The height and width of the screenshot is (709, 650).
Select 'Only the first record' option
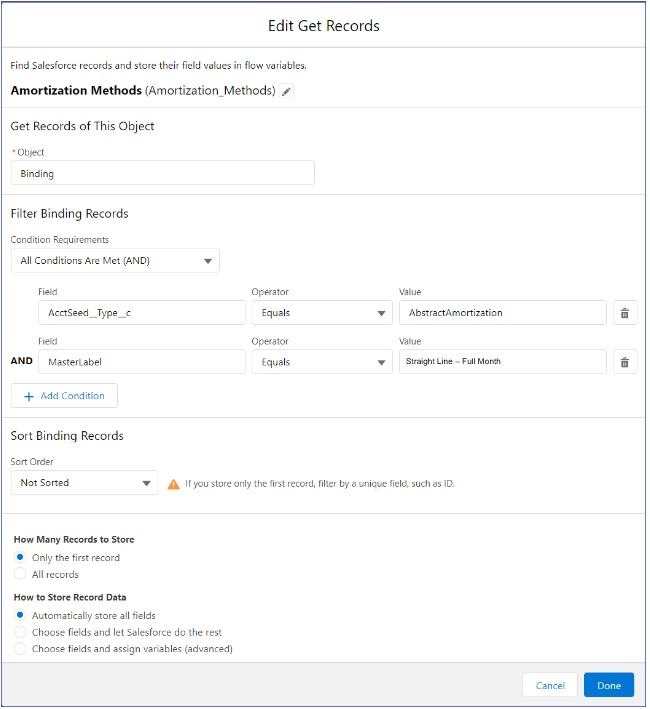pyautogui.click(x=21, y=557)
